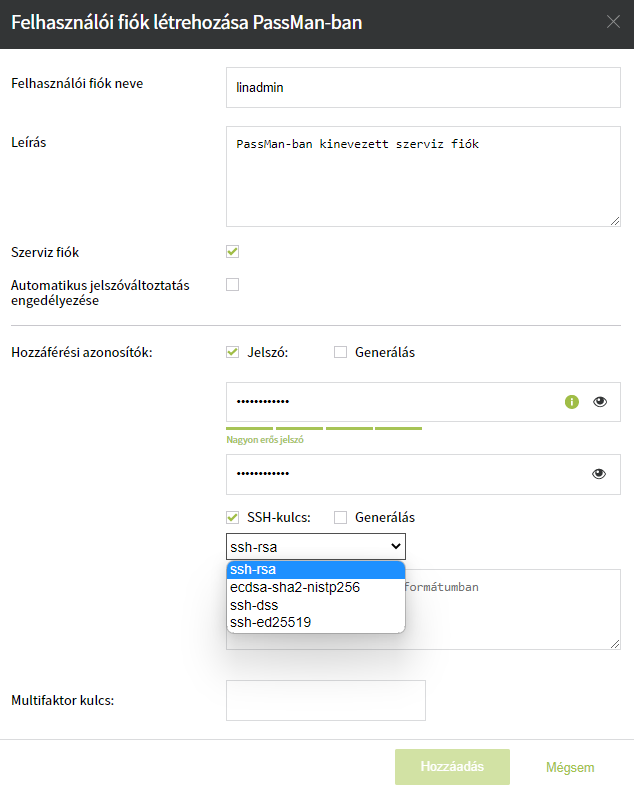Click the Hozzáadás button
Screen dimensions: 634x794
(452, 767)
